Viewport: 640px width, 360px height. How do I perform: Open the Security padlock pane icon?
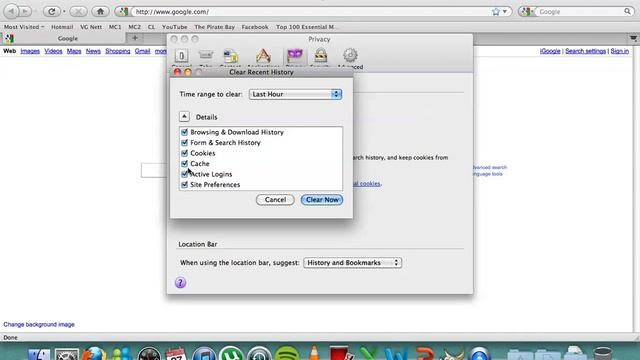320,56
